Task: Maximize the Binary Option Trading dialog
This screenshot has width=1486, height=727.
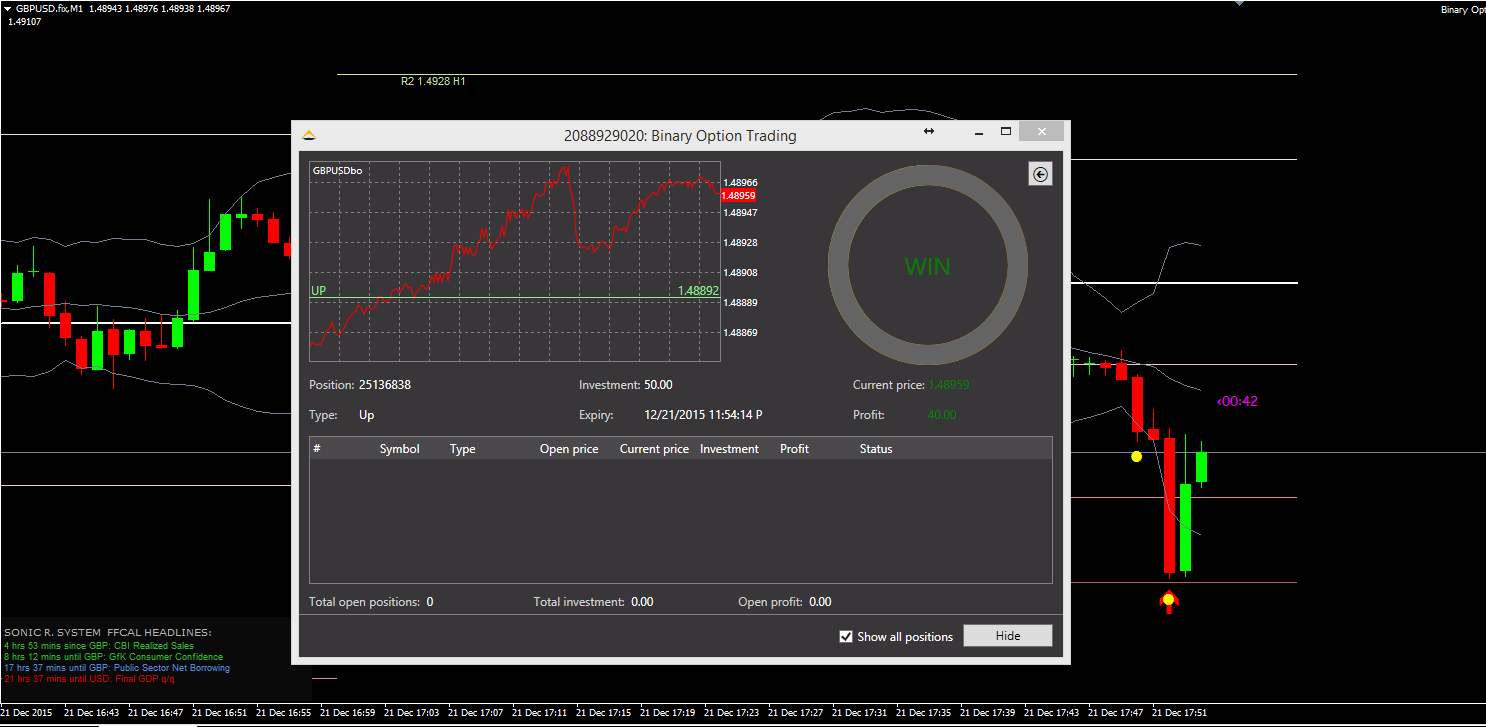Action: tap(1006, 131)
